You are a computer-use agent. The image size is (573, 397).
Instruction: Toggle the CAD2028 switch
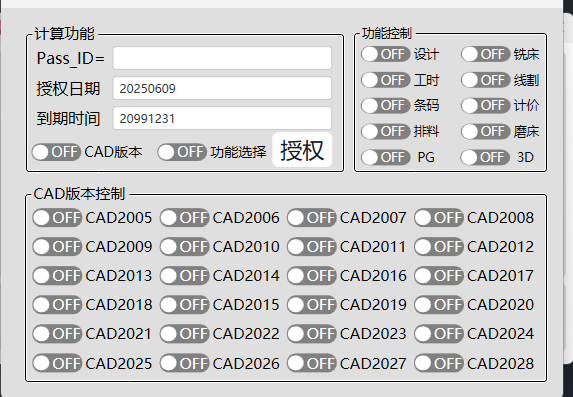(439, 363)
